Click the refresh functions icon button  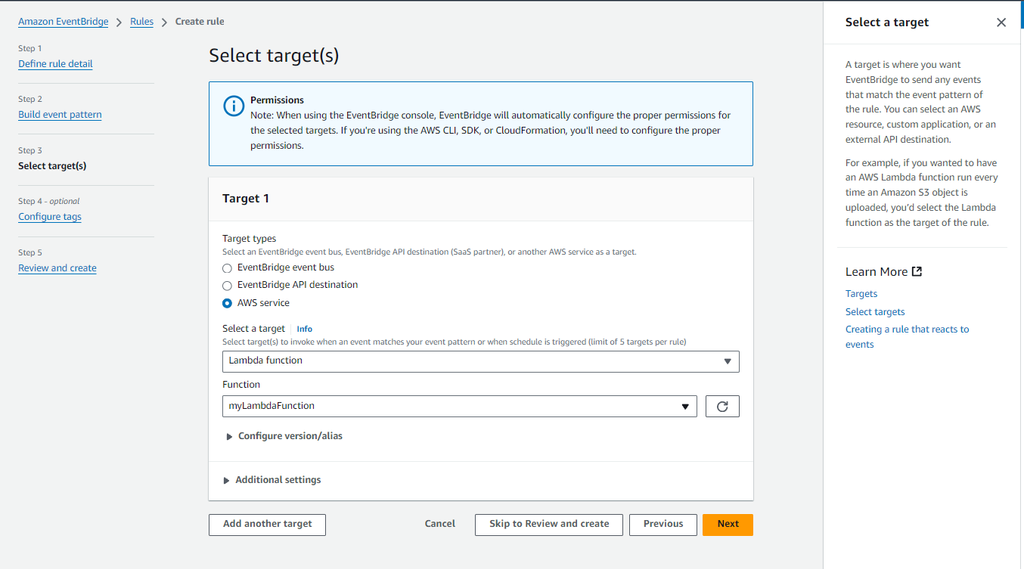point(722,406)
